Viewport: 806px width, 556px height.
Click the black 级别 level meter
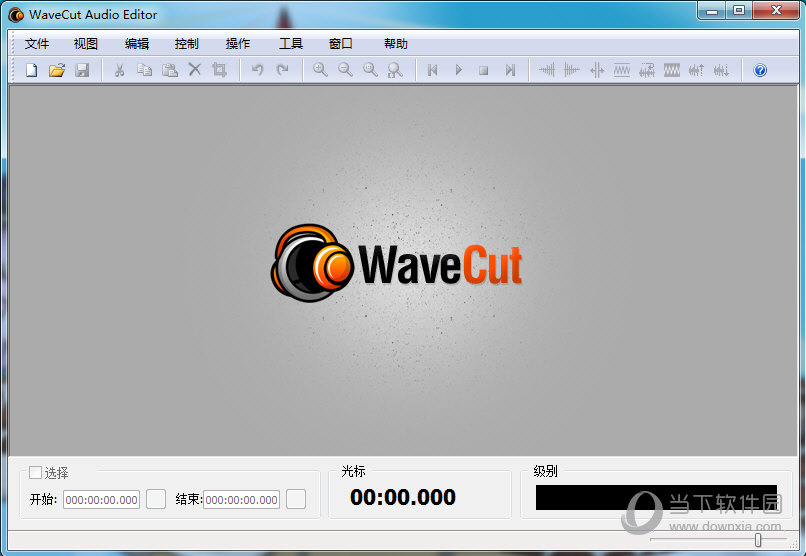pos(656,497)
